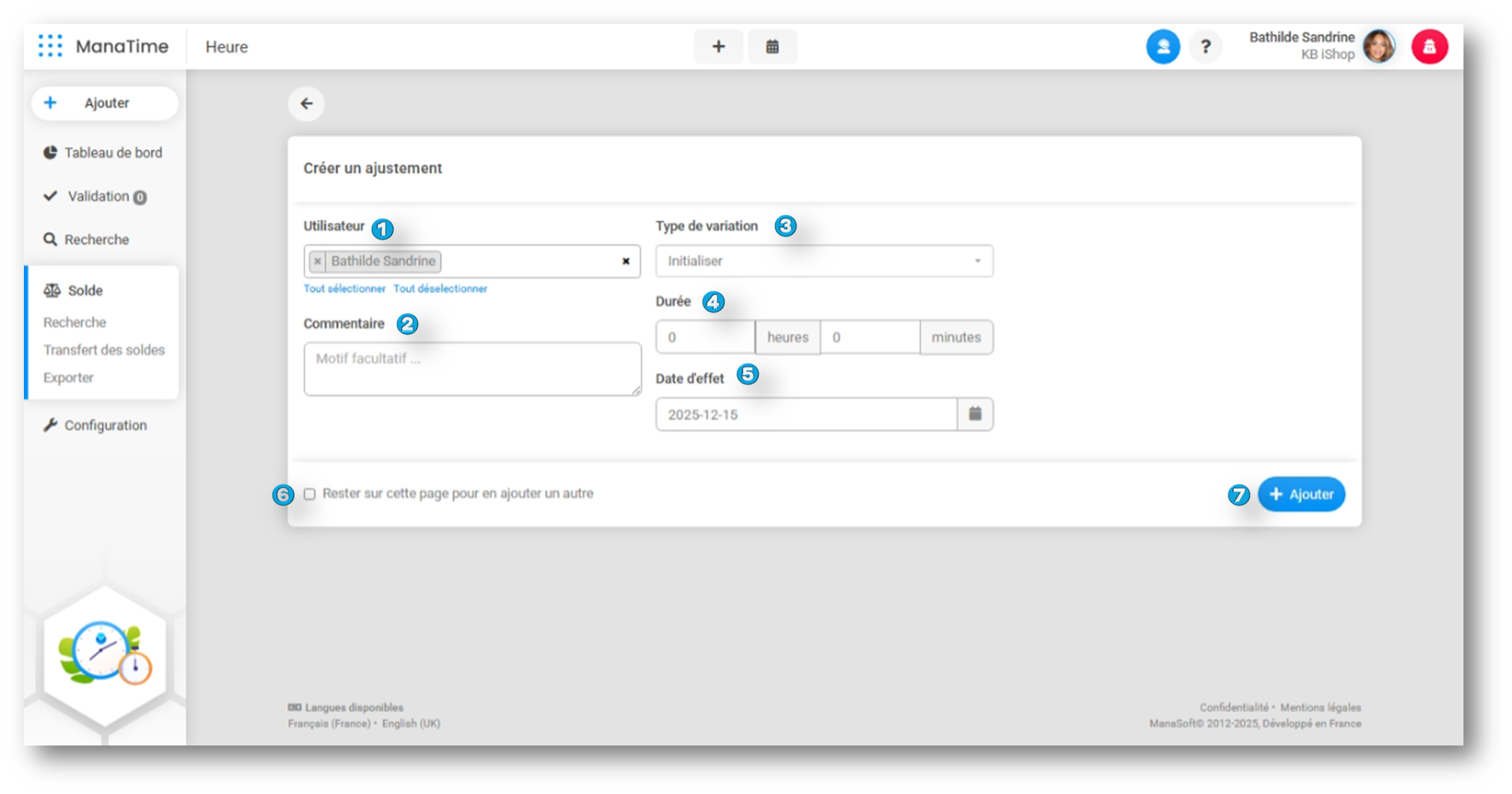This screenshot has height=794, width=1512.
Task: Check "Rester sur cette page" checkbox
Action: 310,494
